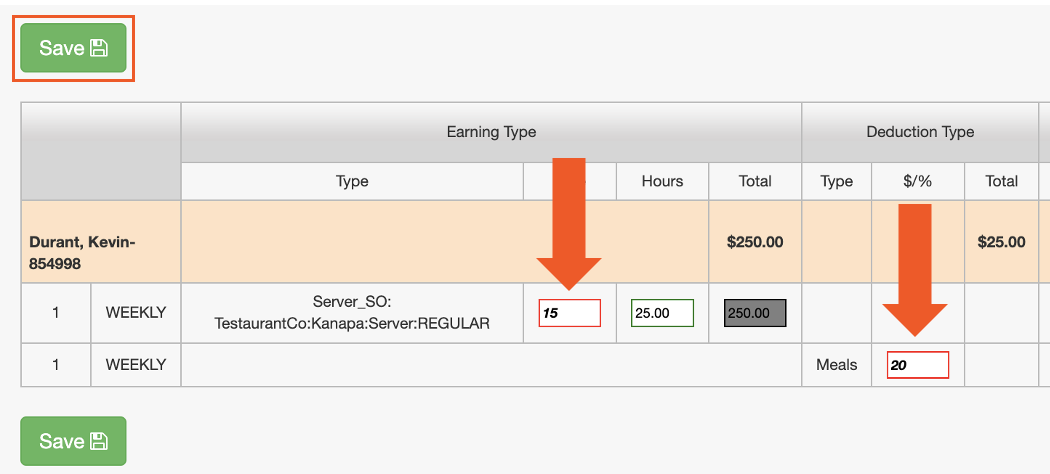Click the Deduction Type header
1050x474 pixels.
920,132
